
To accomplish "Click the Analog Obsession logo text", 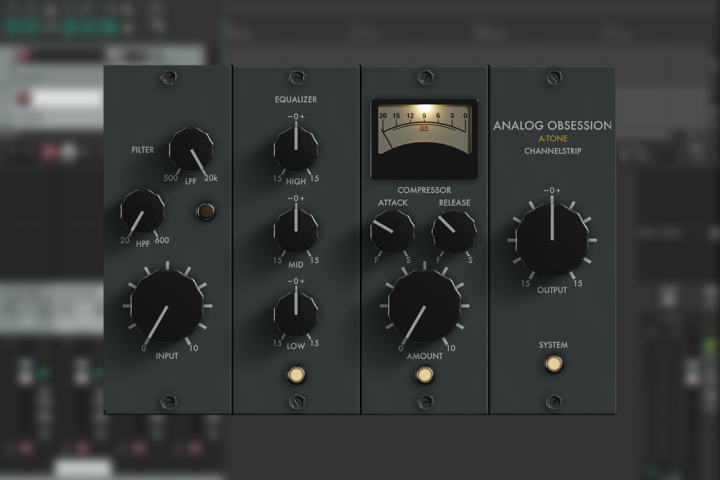I will [552, 126].
